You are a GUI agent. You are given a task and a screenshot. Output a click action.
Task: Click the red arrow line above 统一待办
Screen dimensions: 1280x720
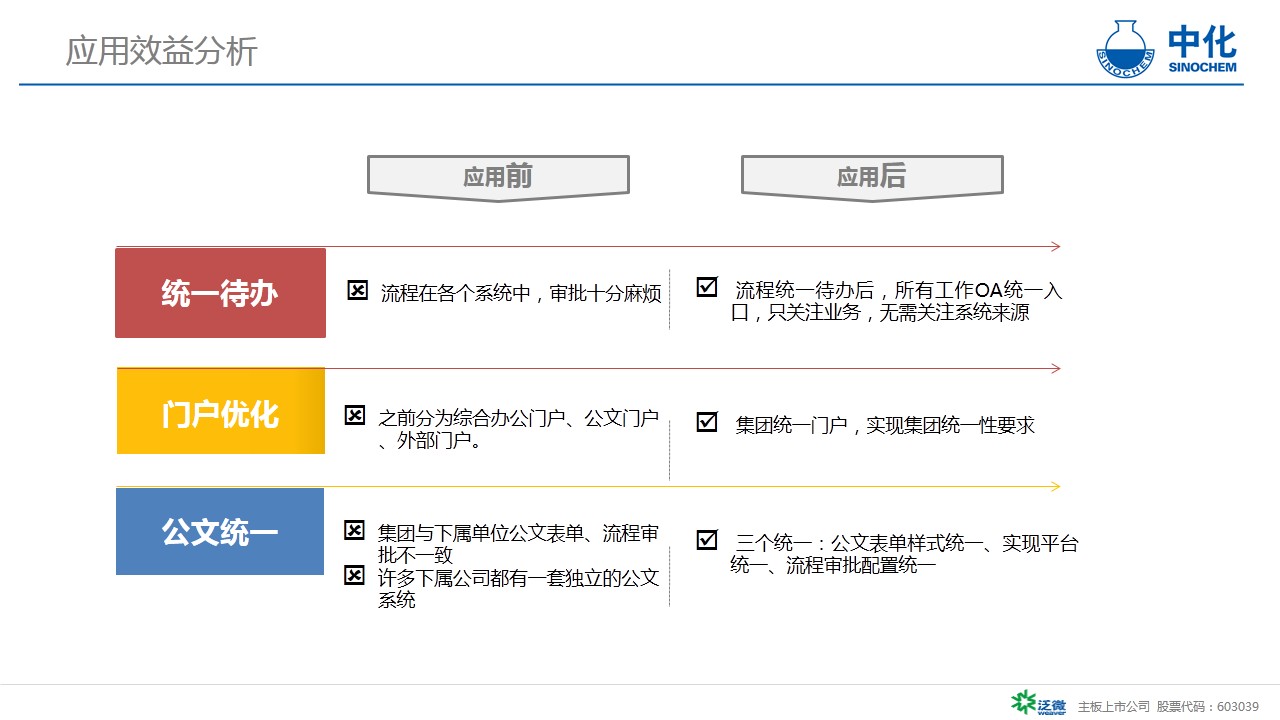pos(588,246)
